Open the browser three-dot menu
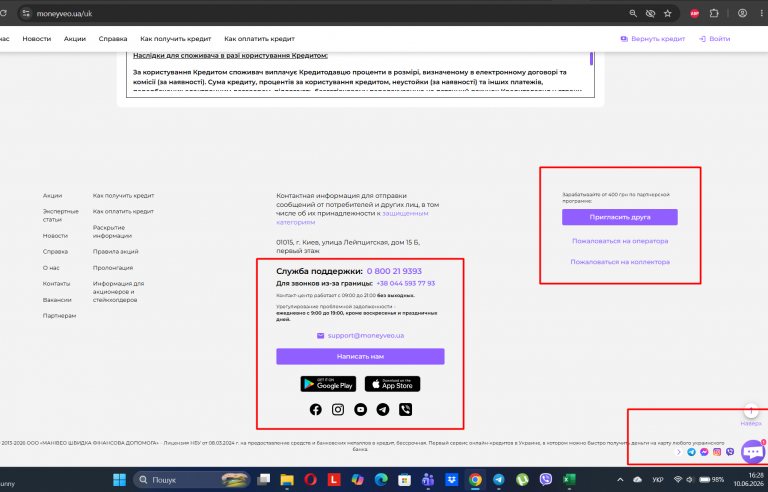 pyautogui.click(x=762, y=14)
